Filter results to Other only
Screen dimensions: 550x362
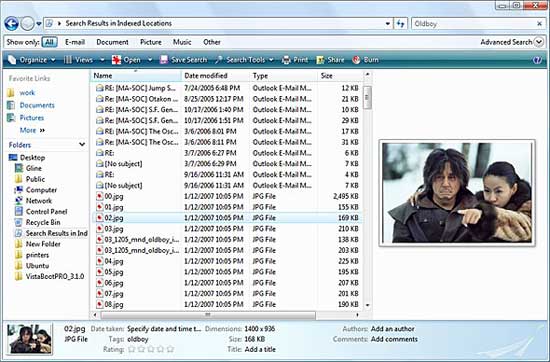point(212,42)
